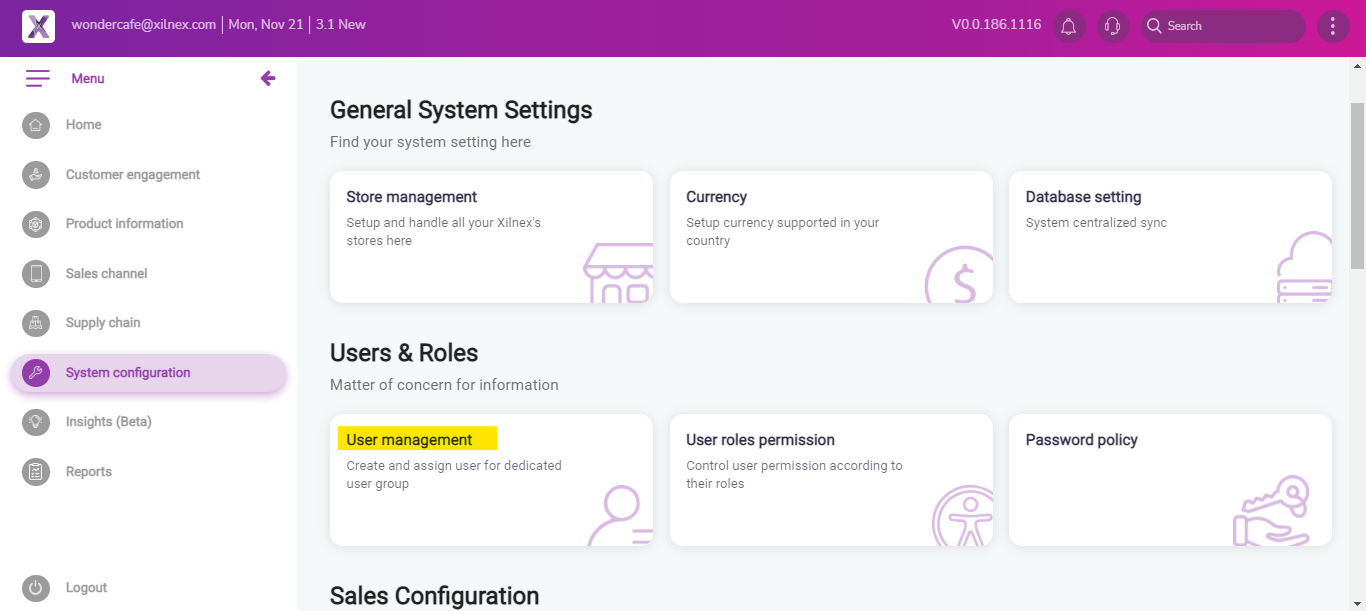The width and height of the screenshot is (1366, 611).
Task: Open Reports from the sidebar
Action: tap(88, 472)
